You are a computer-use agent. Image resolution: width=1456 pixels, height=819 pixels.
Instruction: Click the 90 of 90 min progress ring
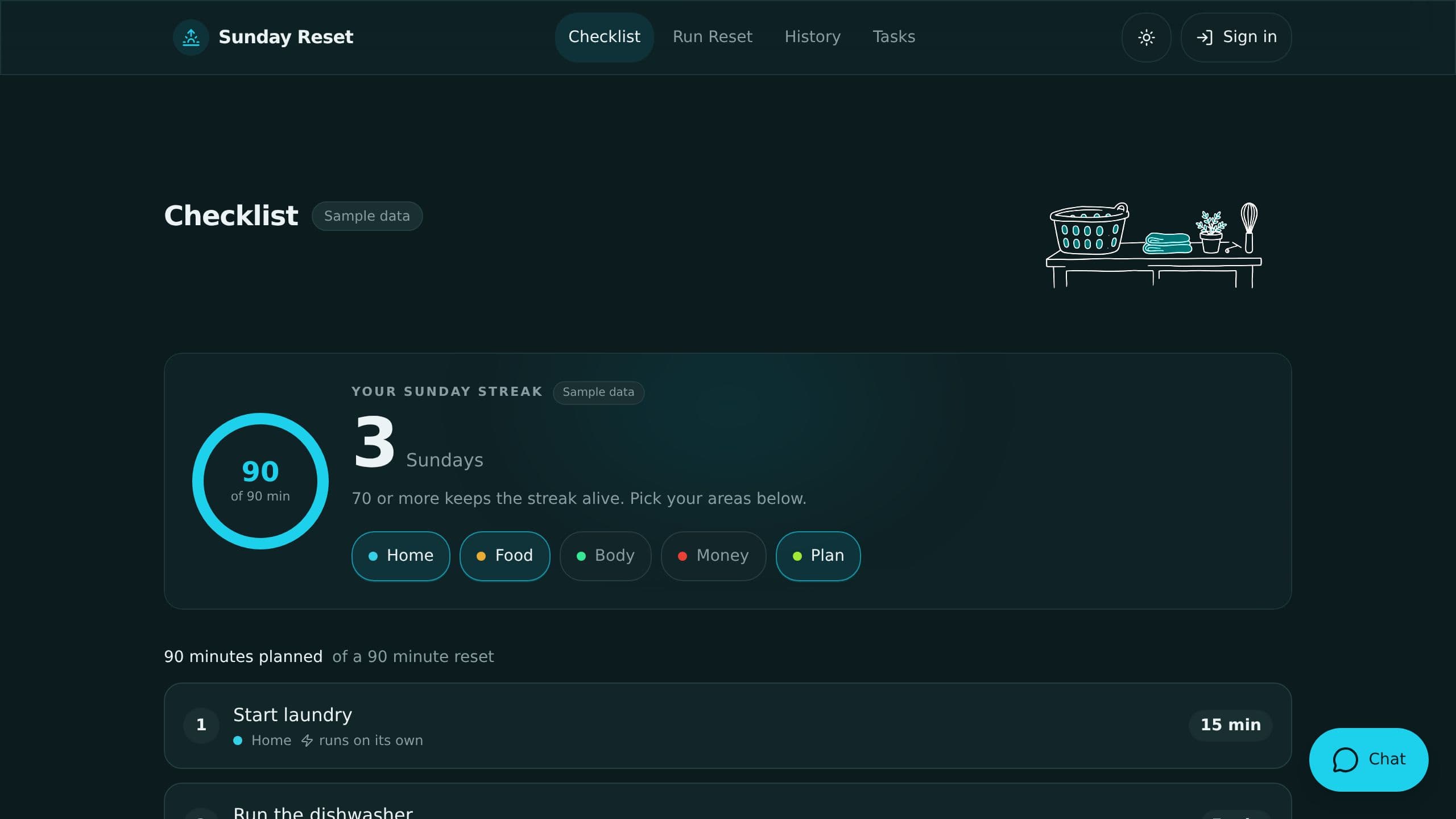pos(260,481)
